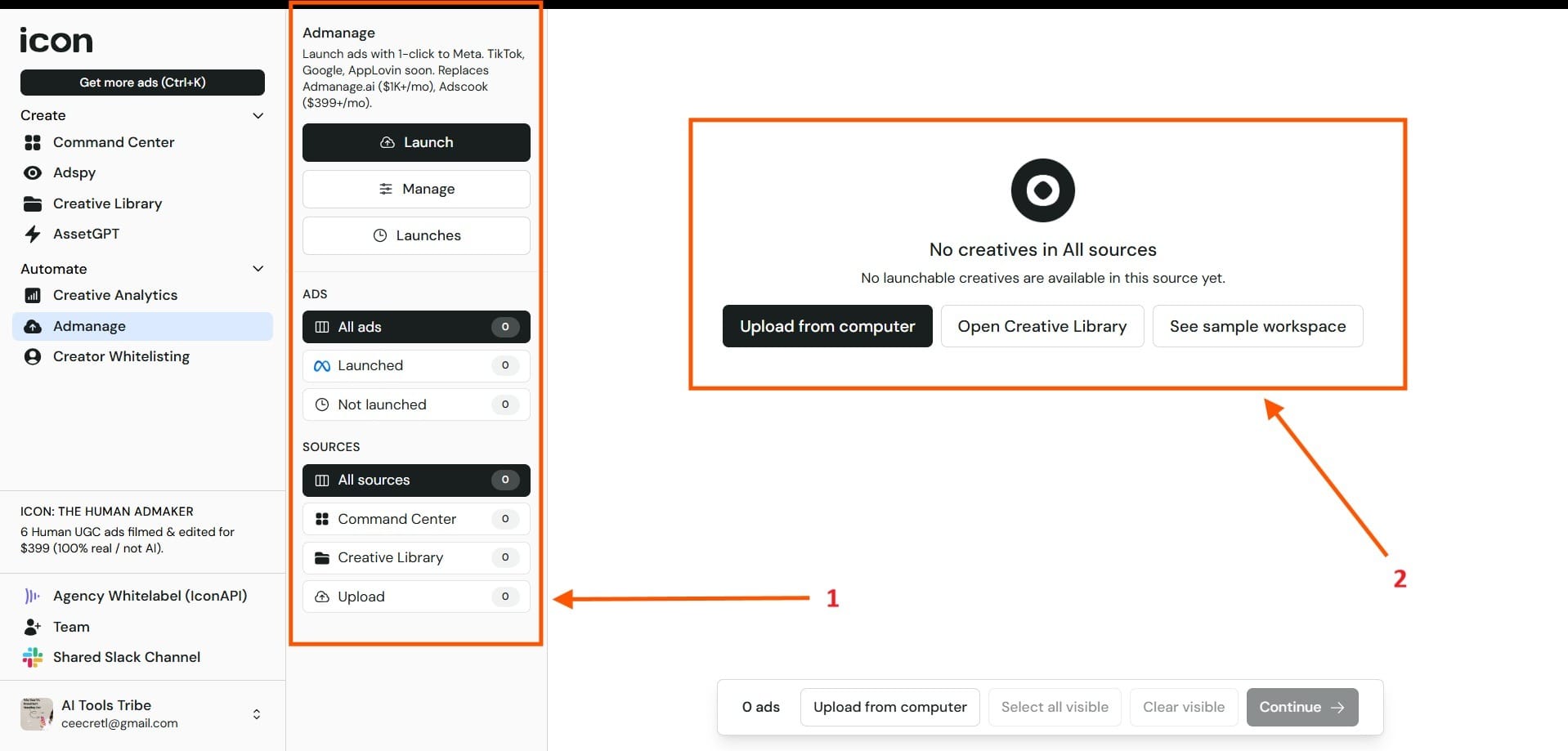Click the Creative Library folder icon in sidebar
Image resolution: width=1568 pixels, height=751 pixels.
coord(33,203)
